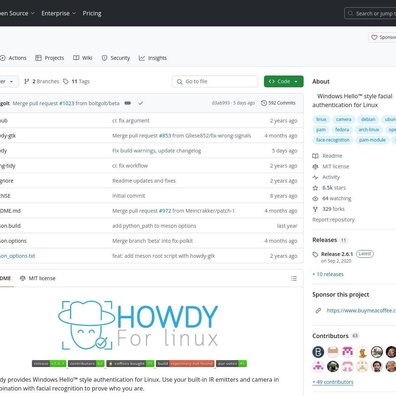Open Readme link with book icon
The height and width of the screenshot is (396, 396).
[327, 156]
